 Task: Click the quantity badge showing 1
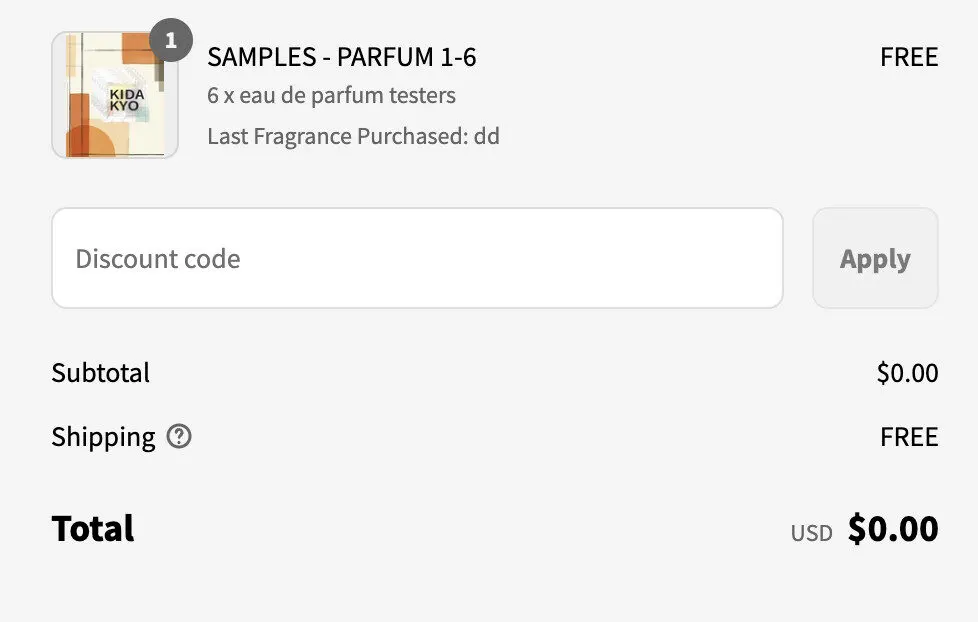click(x=171, y=41)
